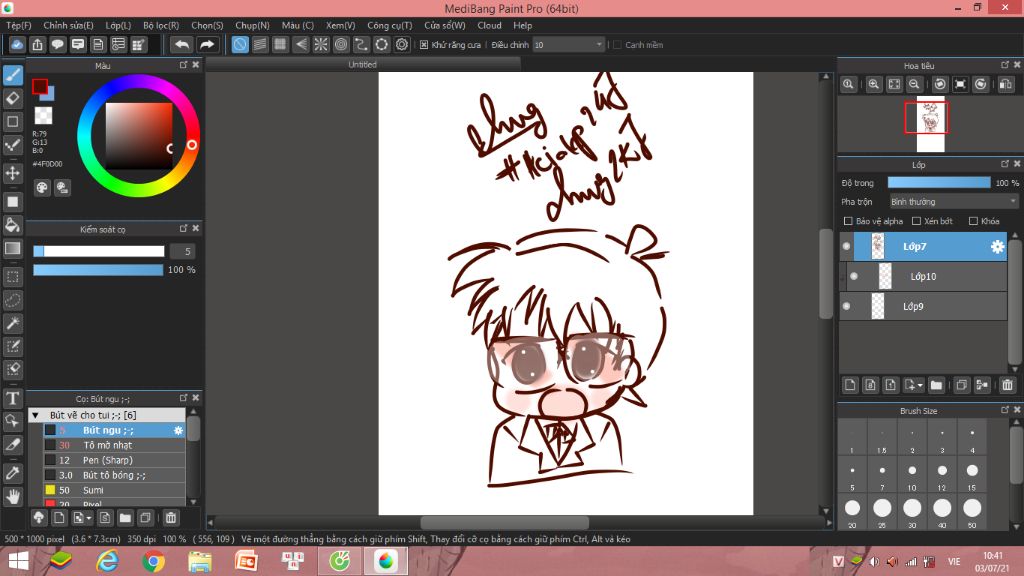Undock the Kiểm soát cọ panel
The height and width of the screenshot is (576, 1024).
click(184, 229)
